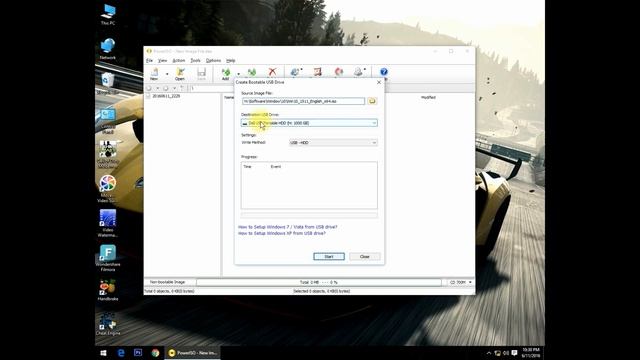Click the Total 0 MB progress bar
The width and height of the screenshot is (640, 360).
tap(319, 282)
